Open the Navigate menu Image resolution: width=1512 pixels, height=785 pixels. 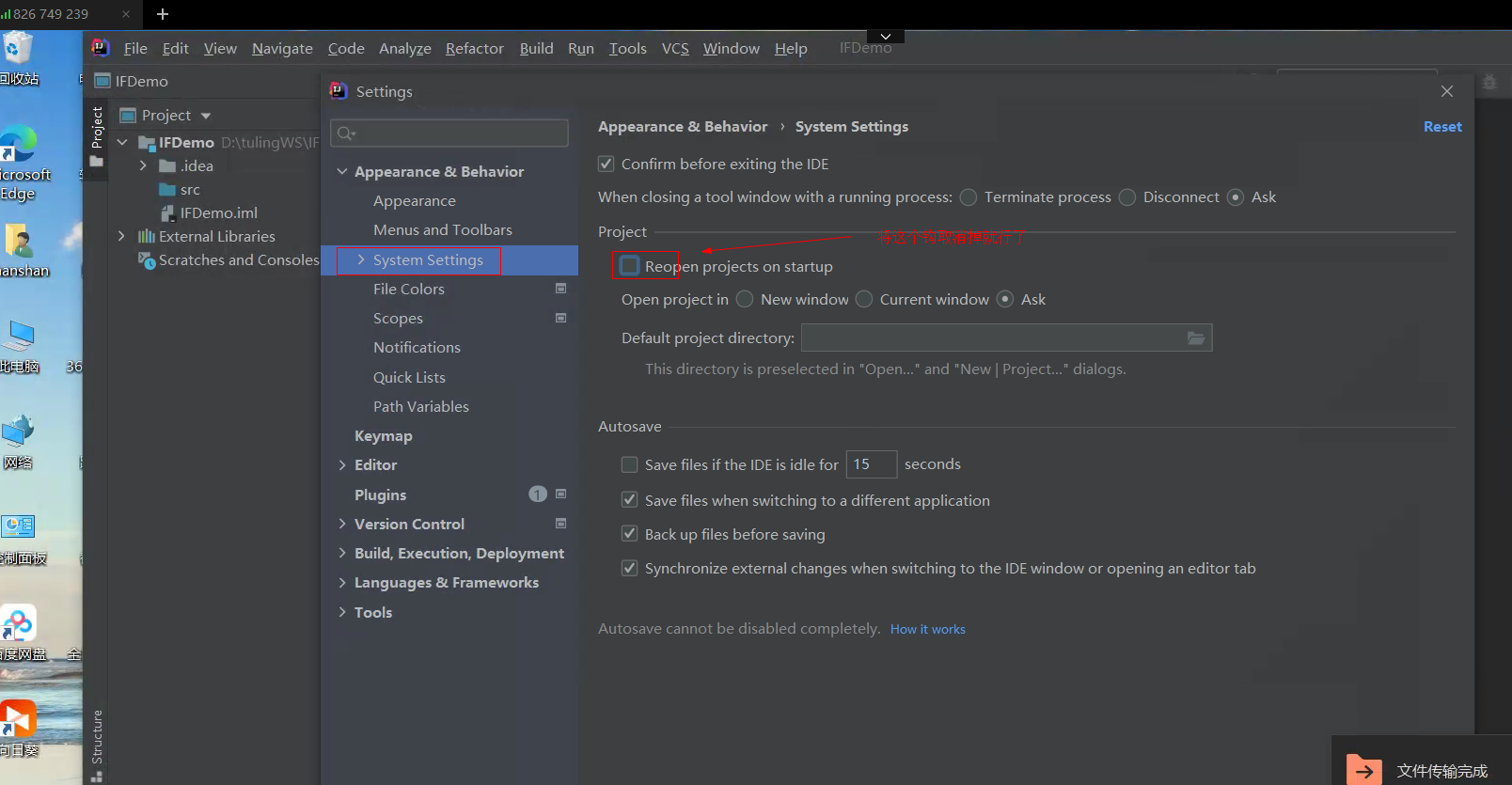coord(282,48)
